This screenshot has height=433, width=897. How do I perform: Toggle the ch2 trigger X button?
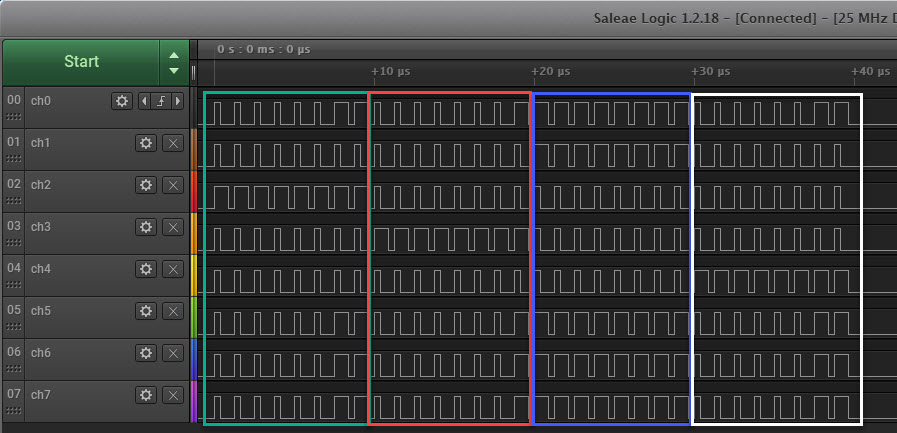pyautogui.click(x=172, y=185)
